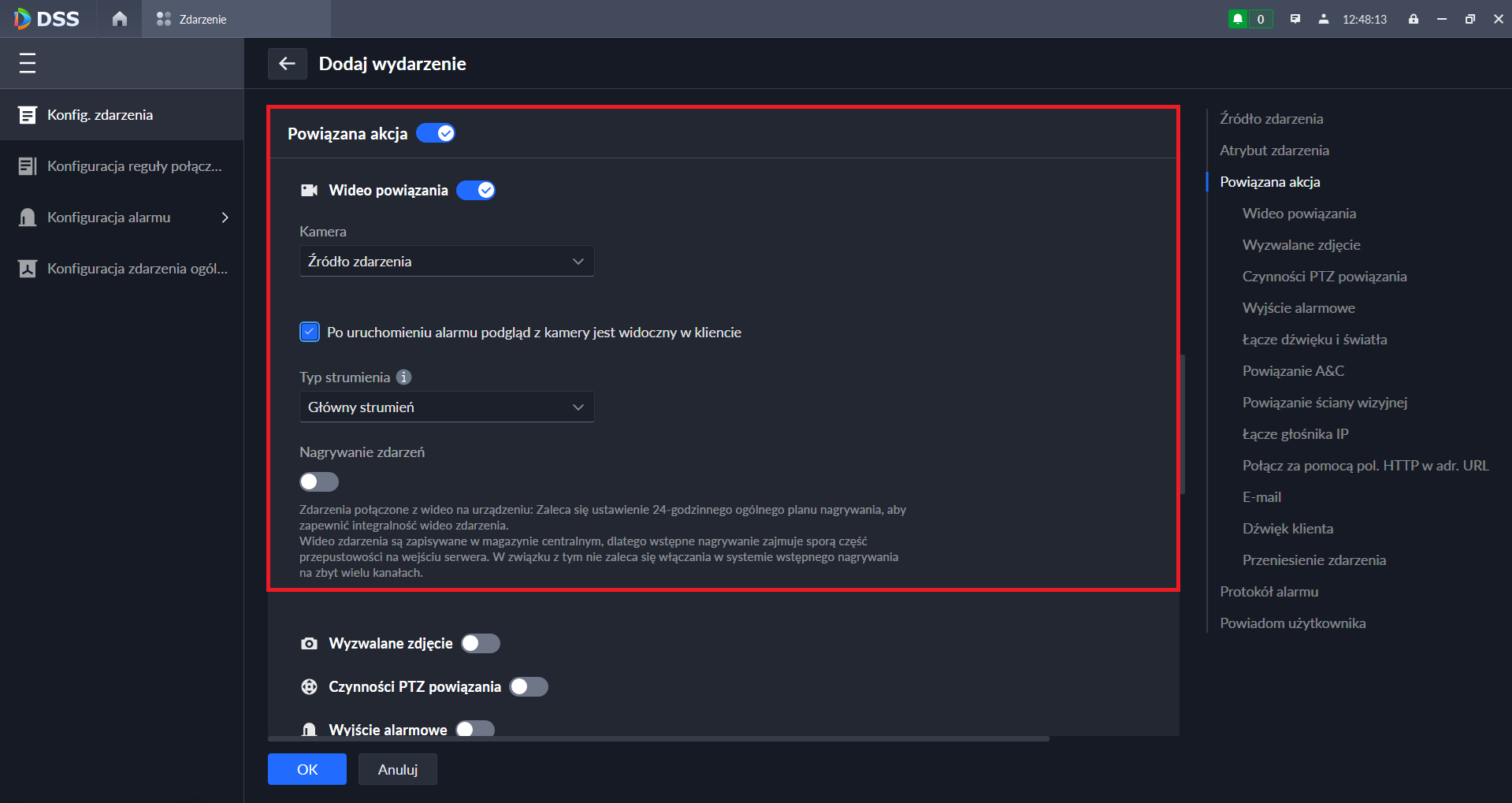Click the Anuluj button
Image resolution: width=1512 pixels, height=803 pixels.
(x=397, y=769)
